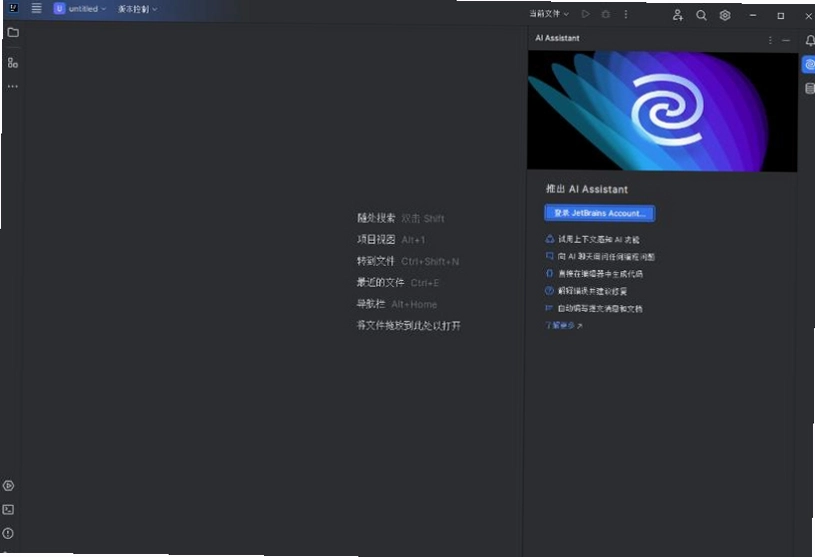Hide the AI Assistant panel
The width and height of the screenshot is (815, 557).
click(x=786, y=41)
